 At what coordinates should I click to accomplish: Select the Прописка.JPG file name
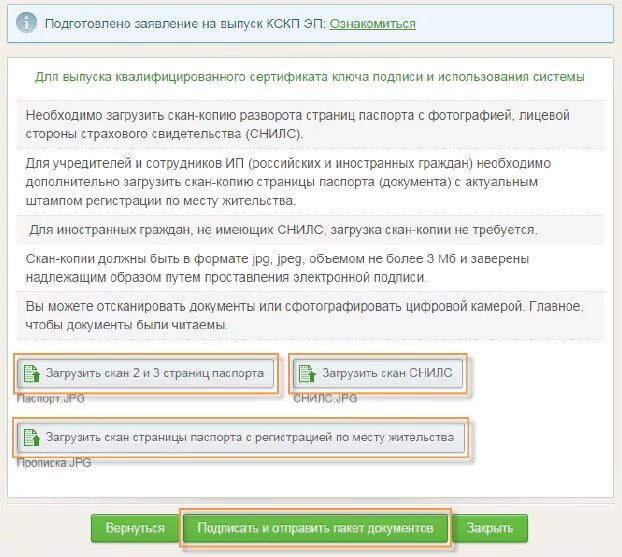click(54, 463)
